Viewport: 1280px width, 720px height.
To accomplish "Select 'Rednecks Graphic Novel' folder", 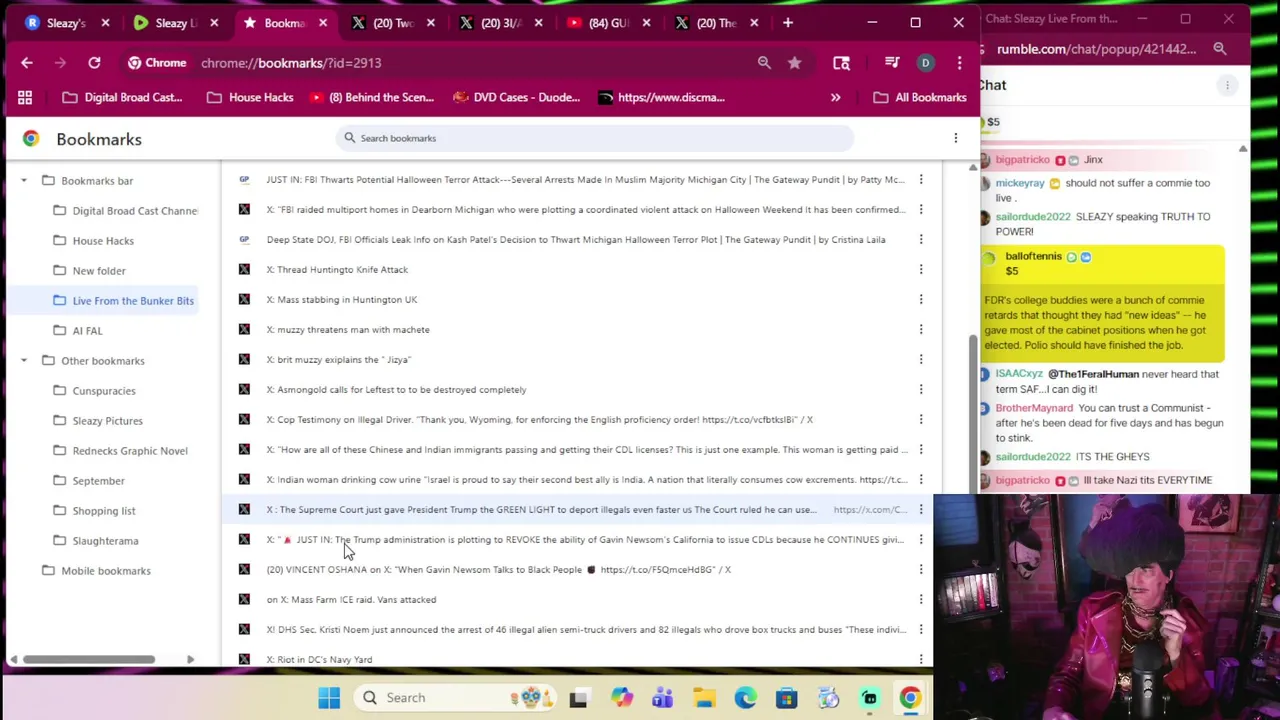I will click(120, 450).
